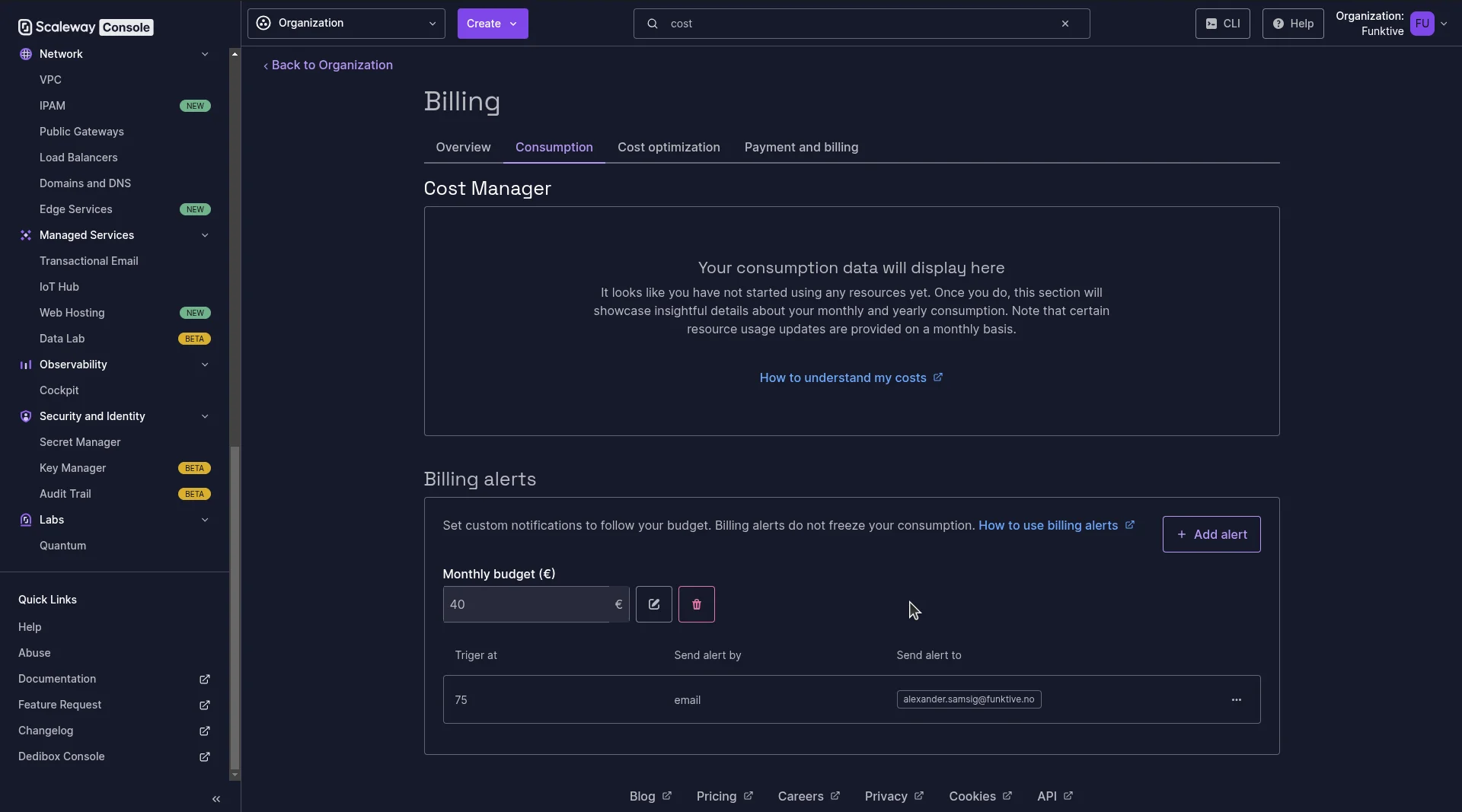The height and width of the screenshot is (812, 1462).
Task: Click the sidebar vertical scrollbar thumb
Action: [x=235, y=607]
